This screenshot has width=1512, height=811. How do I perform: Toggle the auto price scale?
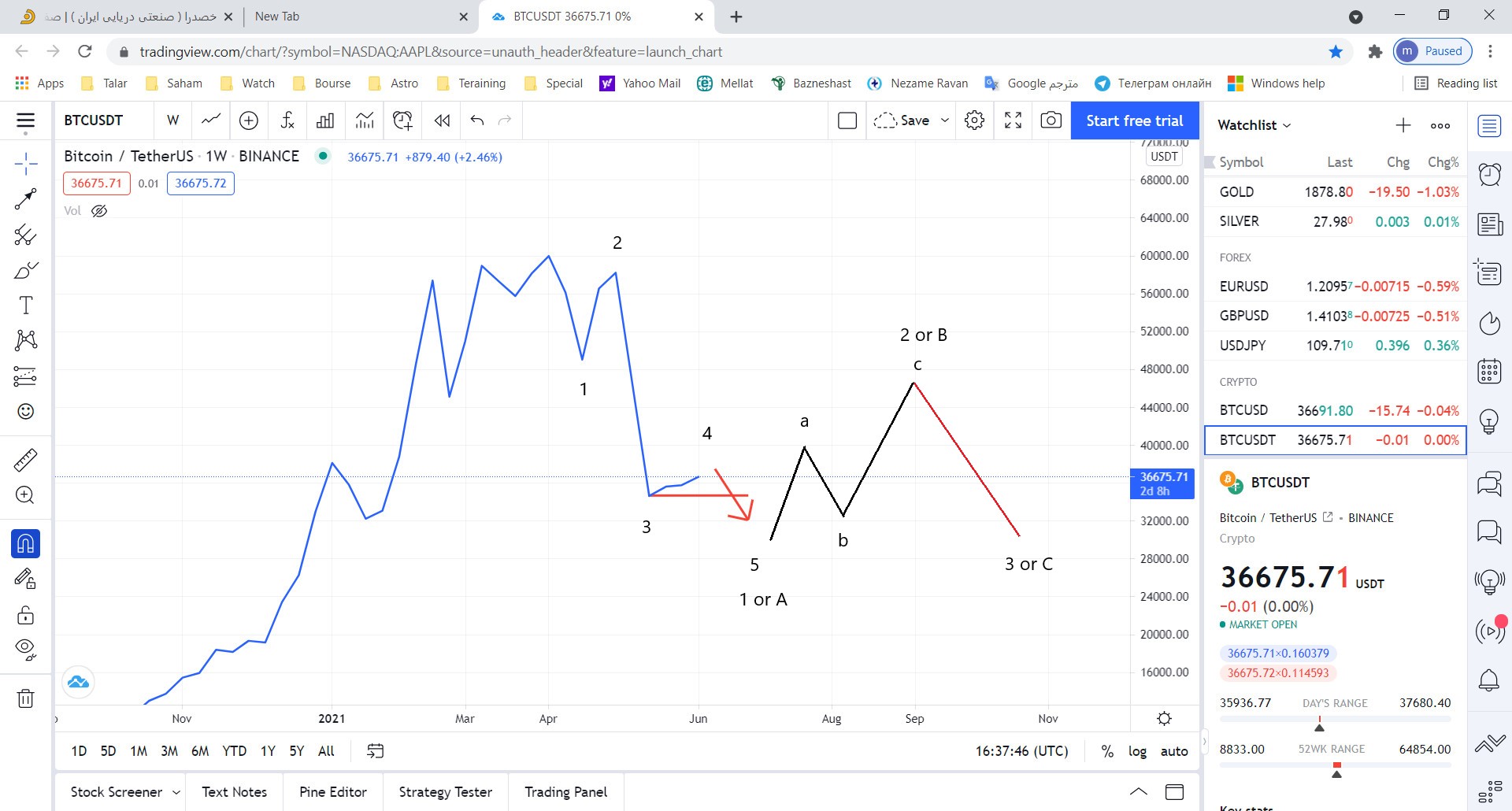click(1174, 751)
